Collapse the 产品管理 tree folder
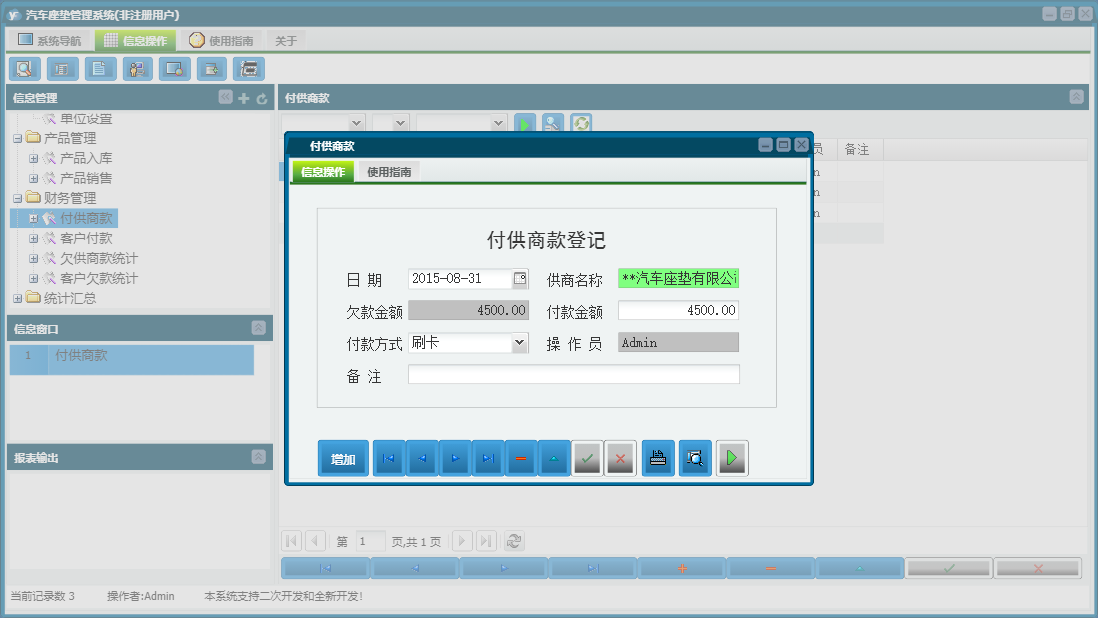Screen dimensions: 1098x618 pos(18,139)
